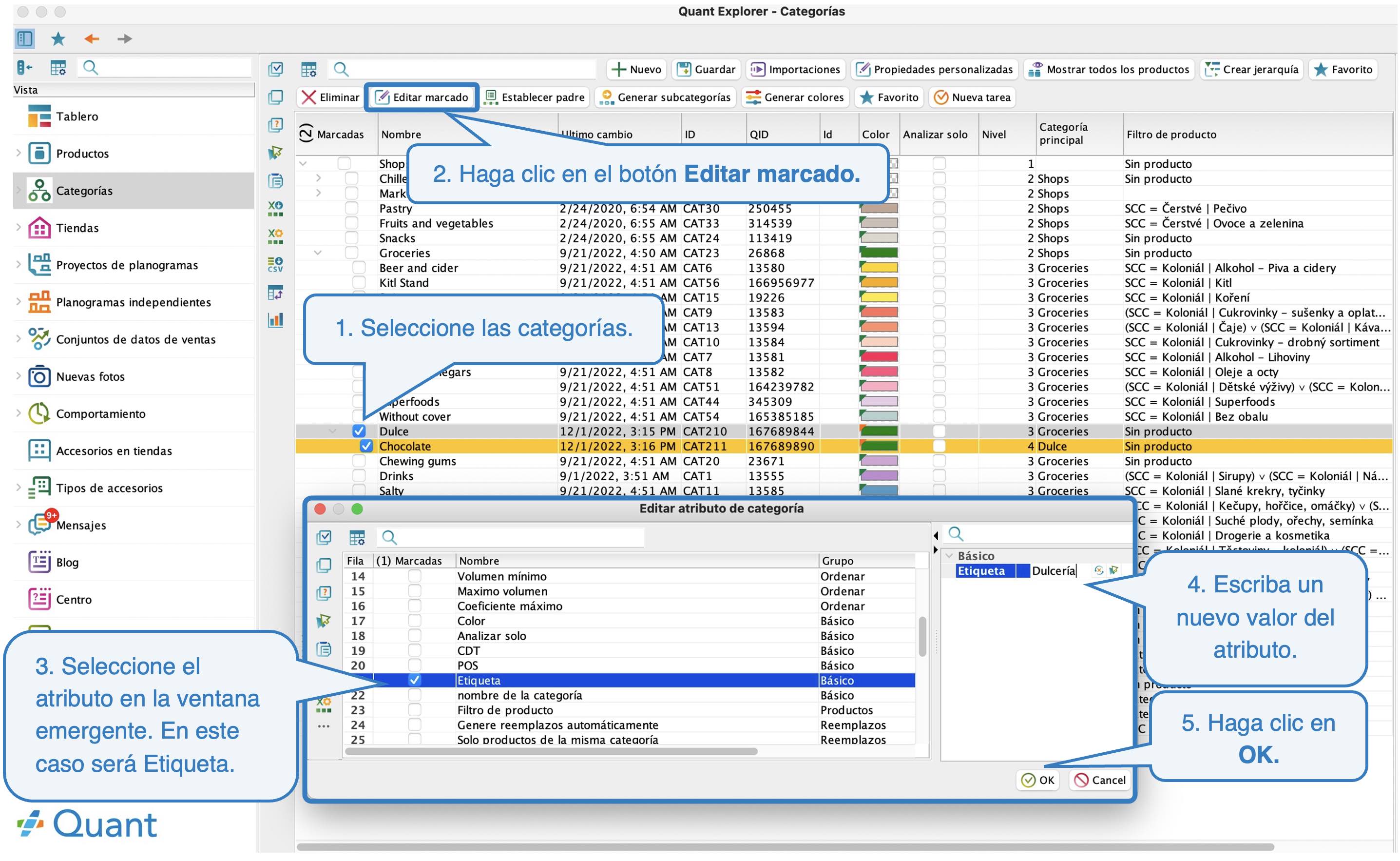Open Propiedades personalizadas
The image size is (1400, 861).
pos(935,69)
